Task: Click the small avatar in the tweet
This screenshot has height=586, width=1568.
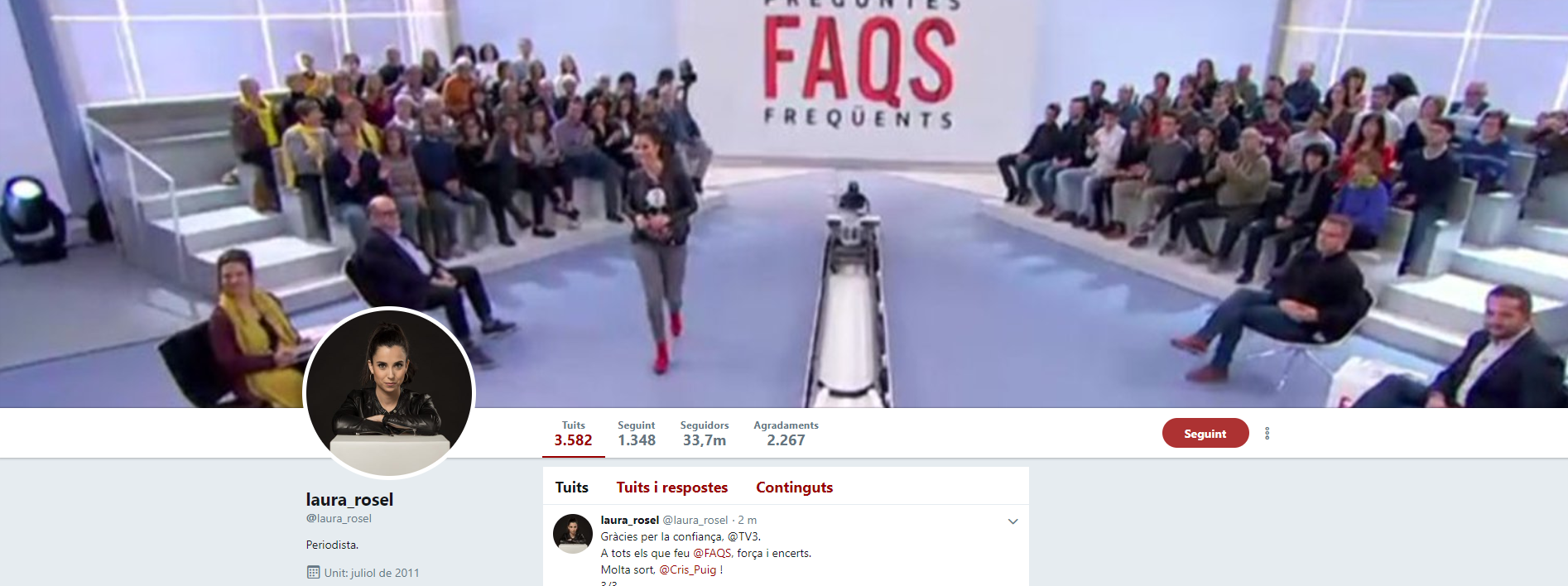Action: [572, 534]
